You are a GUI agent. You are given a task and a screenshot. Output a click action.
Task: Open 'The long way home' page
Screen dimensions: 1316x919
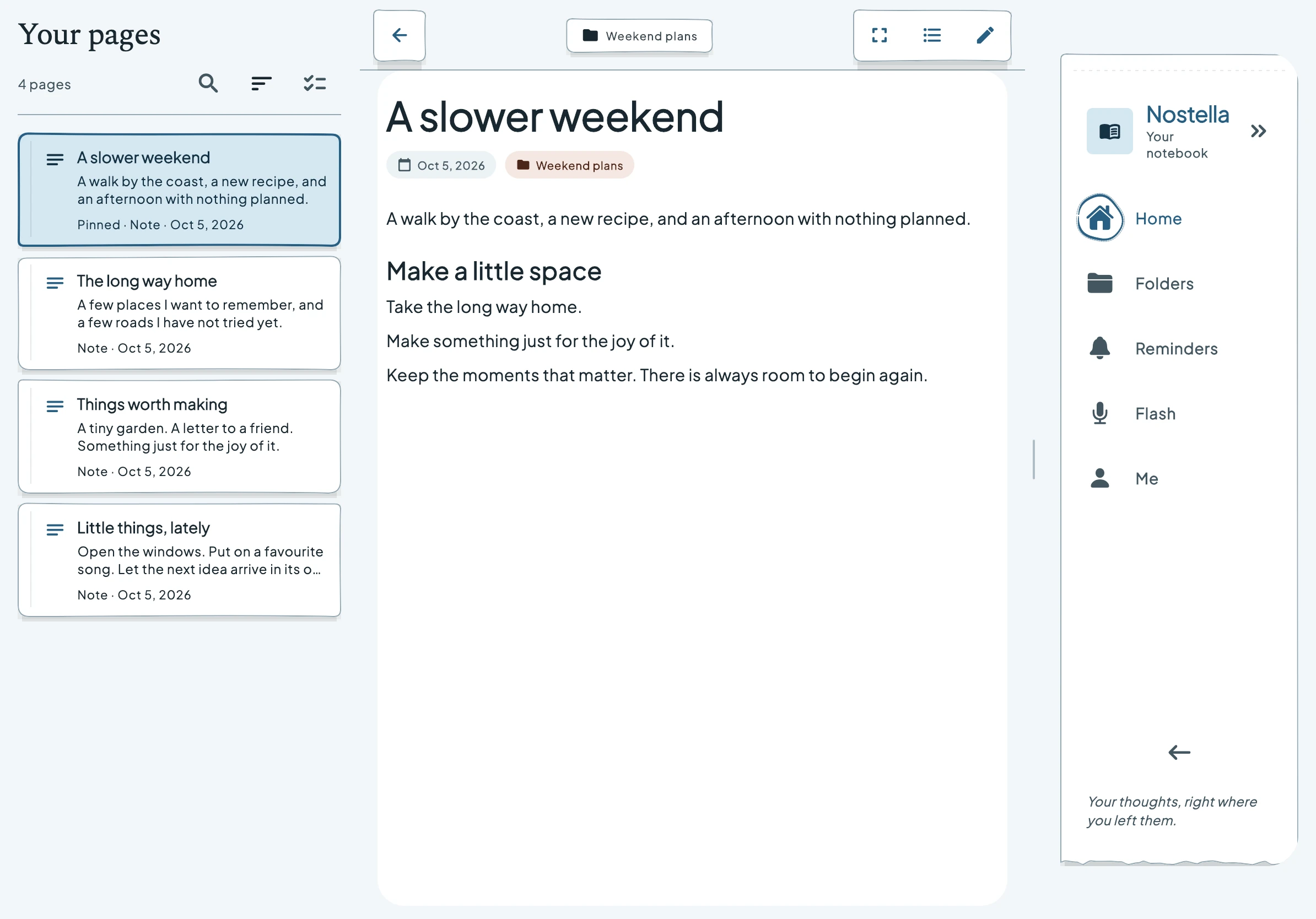(x=180, y=313)
